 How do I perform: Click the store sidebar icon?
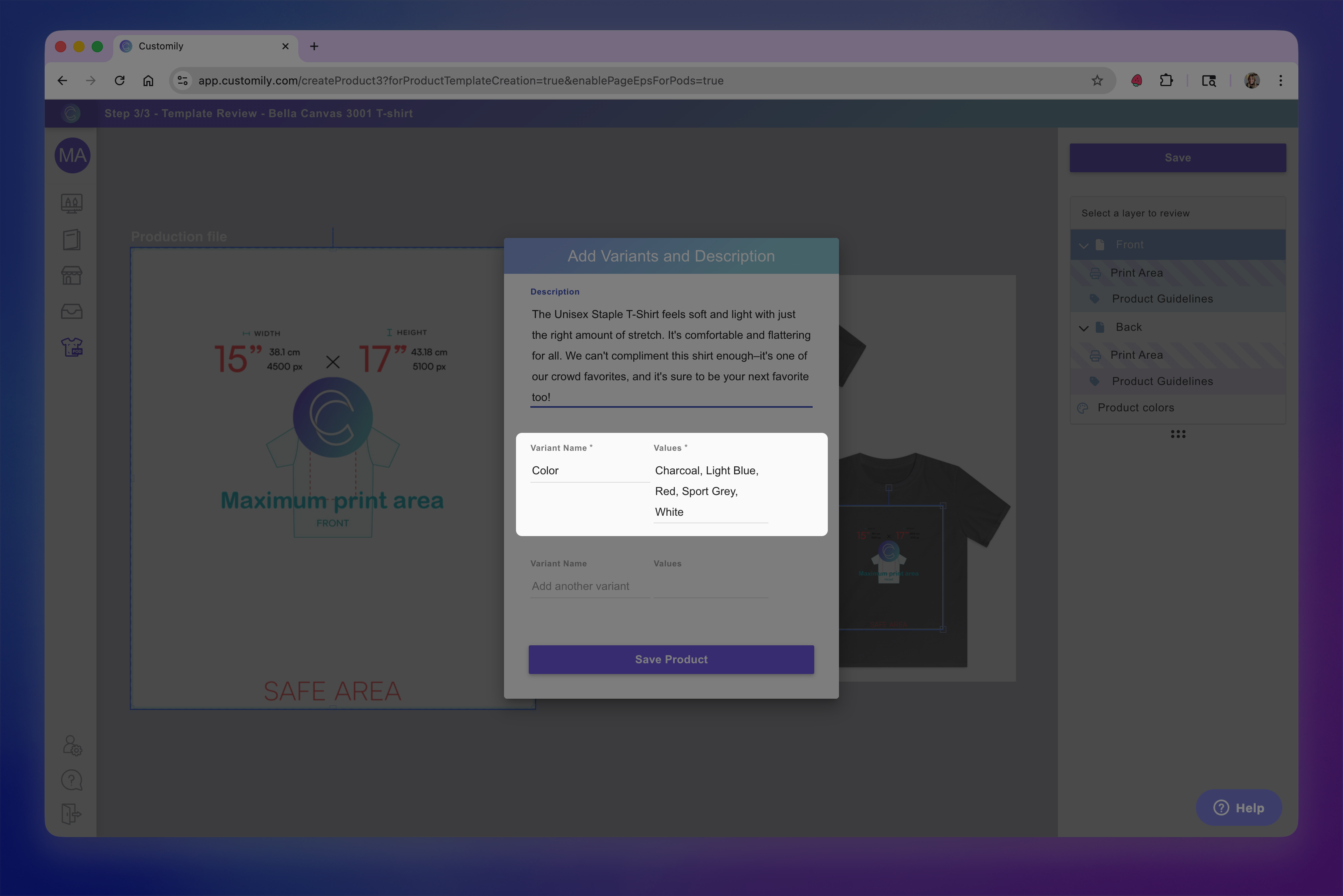(x=72, y=275)
